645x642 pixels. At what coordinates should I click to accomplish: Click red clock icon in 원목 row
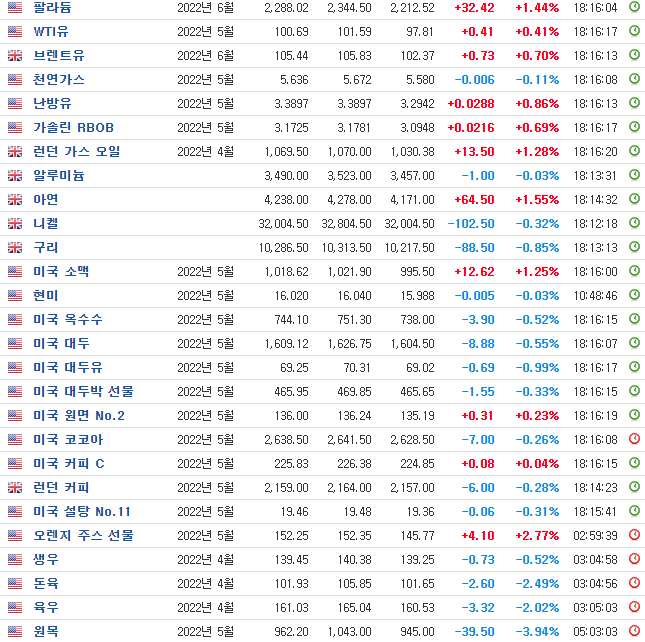(635, 630)
